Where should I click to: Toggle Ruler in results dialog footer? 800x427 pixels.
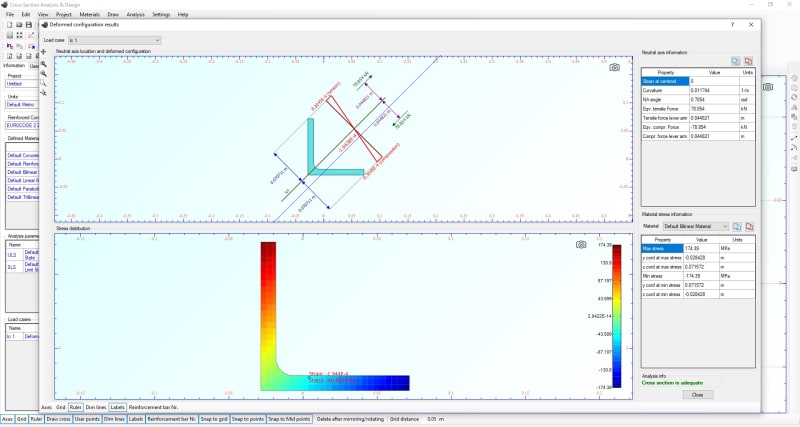[76, 408]
